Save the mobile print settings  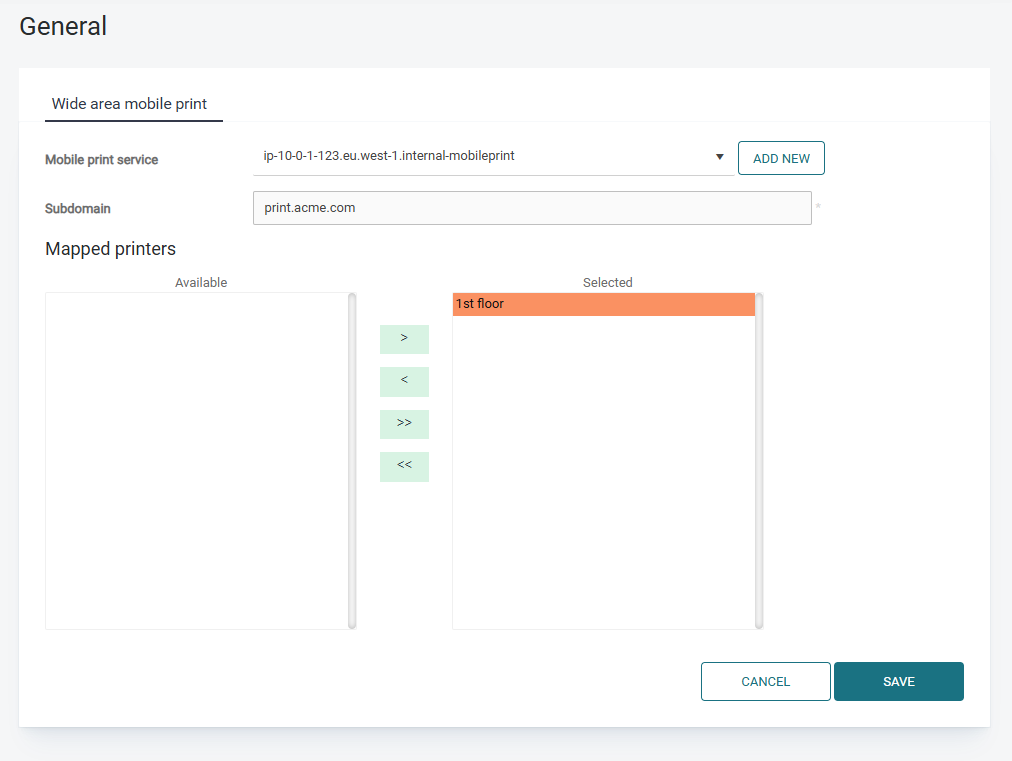(898, 682)
